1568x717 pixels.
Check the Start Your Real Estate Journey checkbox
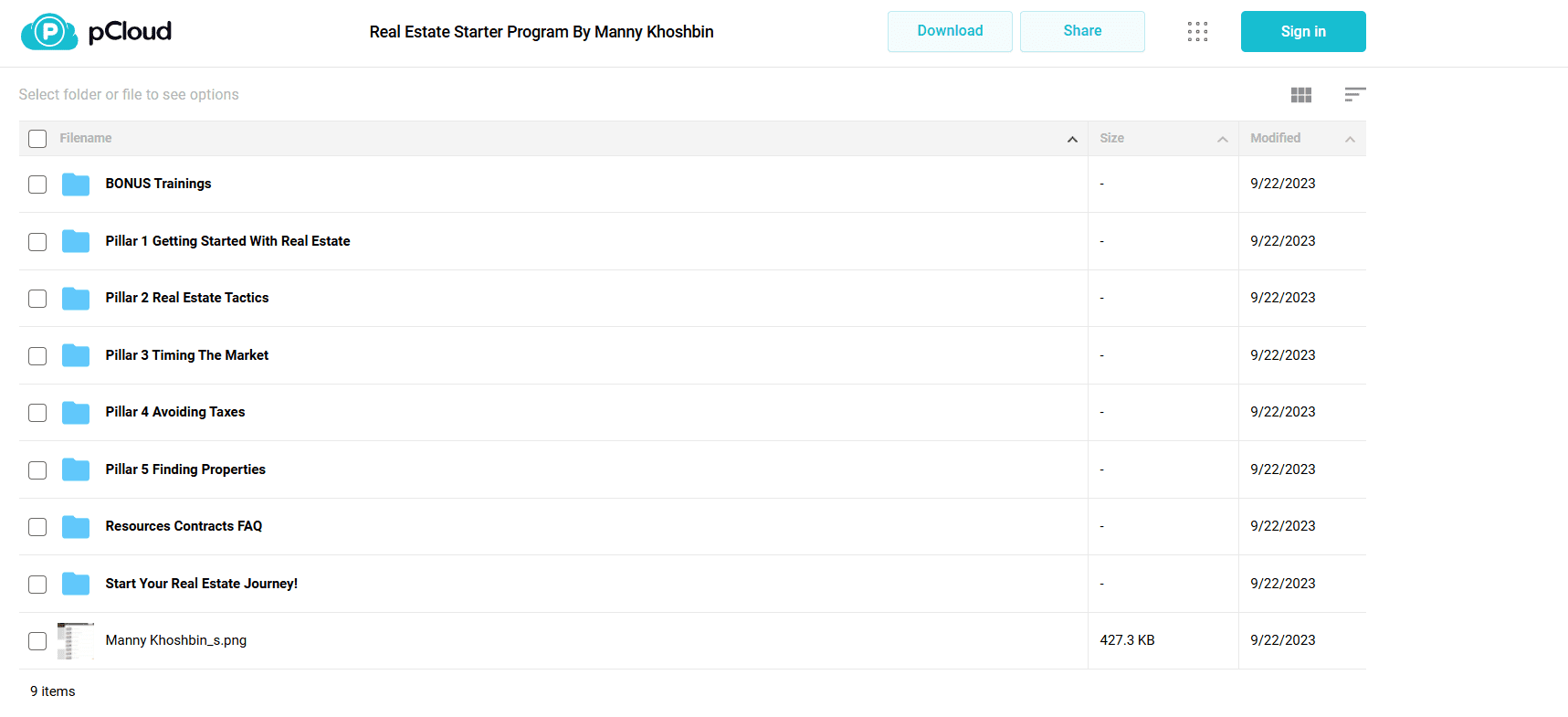click(x=37, y=585)
